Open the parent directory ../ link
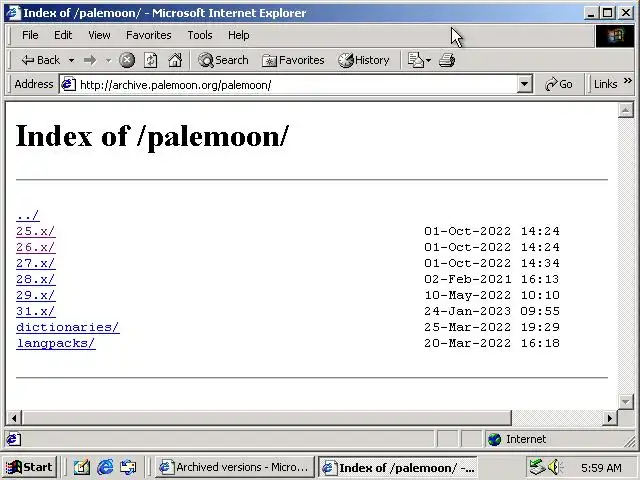Screen dimensions: 640x480 click(x=28, y=215)
